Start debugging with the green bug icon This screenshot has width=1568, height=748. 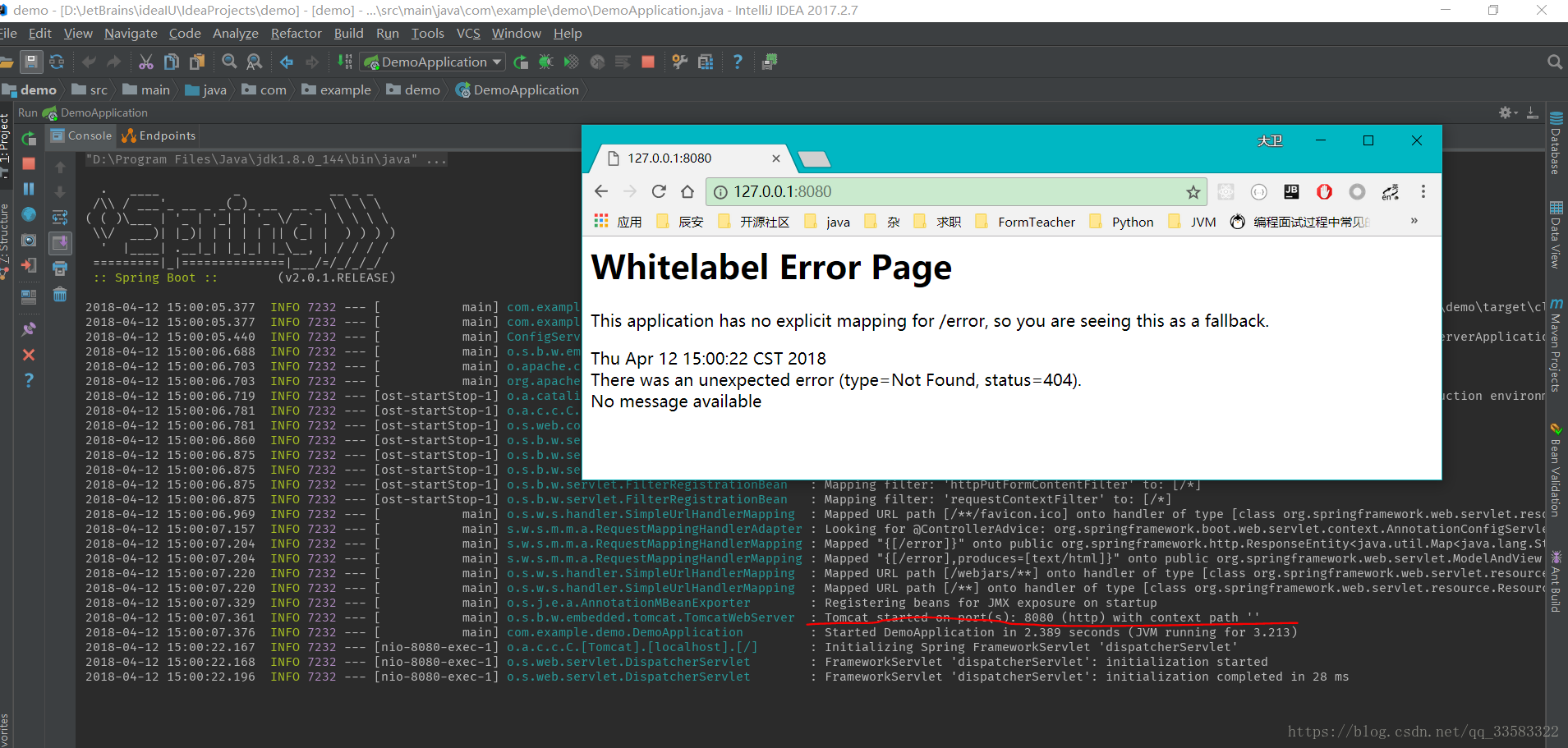tap(545, 62)
